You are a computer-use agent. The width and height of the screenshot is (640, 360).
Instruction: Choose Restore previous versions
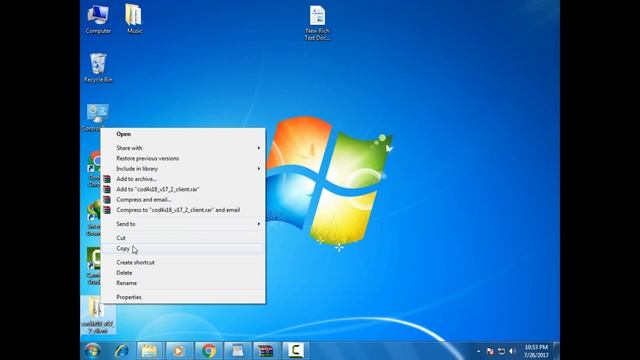183,158
